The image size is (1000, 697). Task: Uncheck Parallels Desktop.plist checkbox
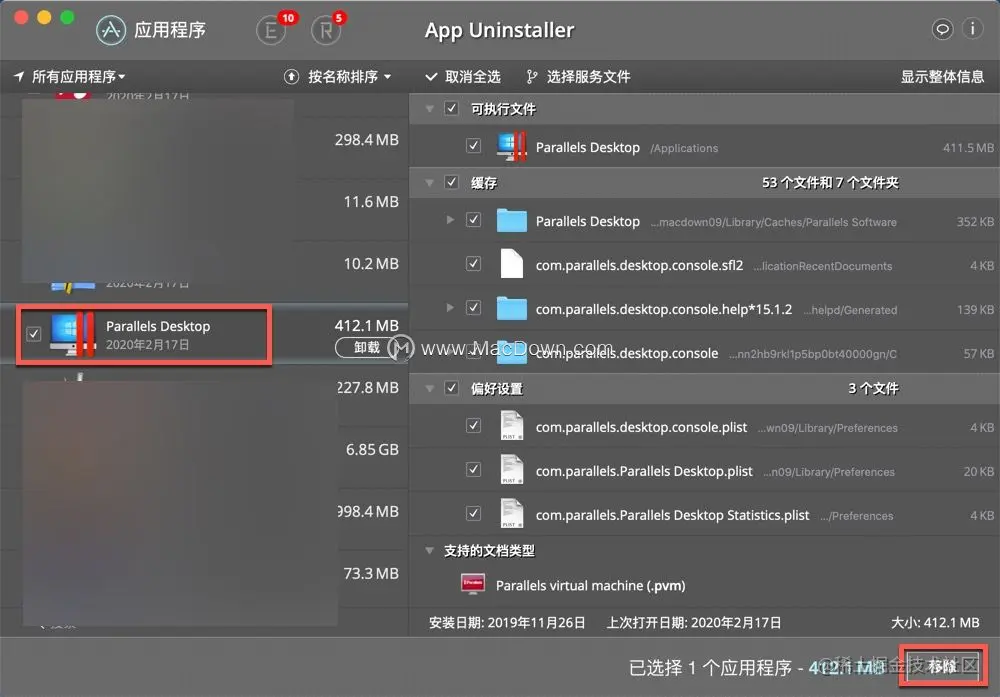[473, 469]
